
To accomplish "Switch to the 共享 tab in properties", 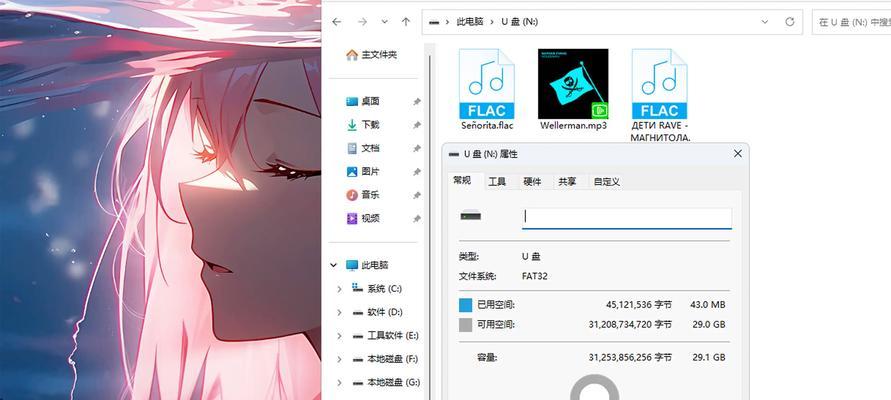I will point(567,182).
